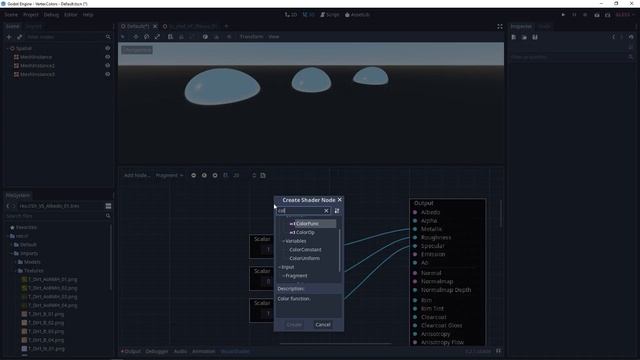Cancel the Create Shader Node dialog
This screenshot has width=640, height=360.
click(323, 325)
